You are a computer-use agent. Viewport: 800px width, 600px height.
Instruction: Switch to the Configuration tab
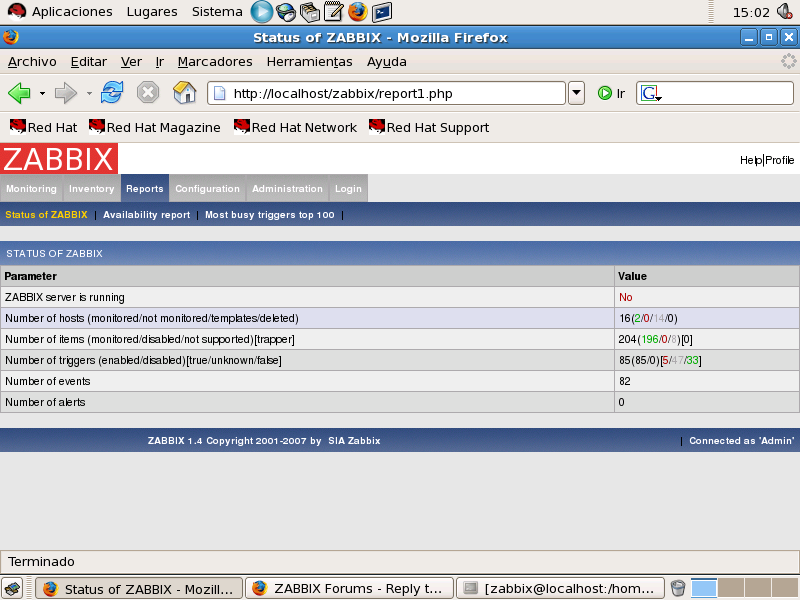[207, 188]
